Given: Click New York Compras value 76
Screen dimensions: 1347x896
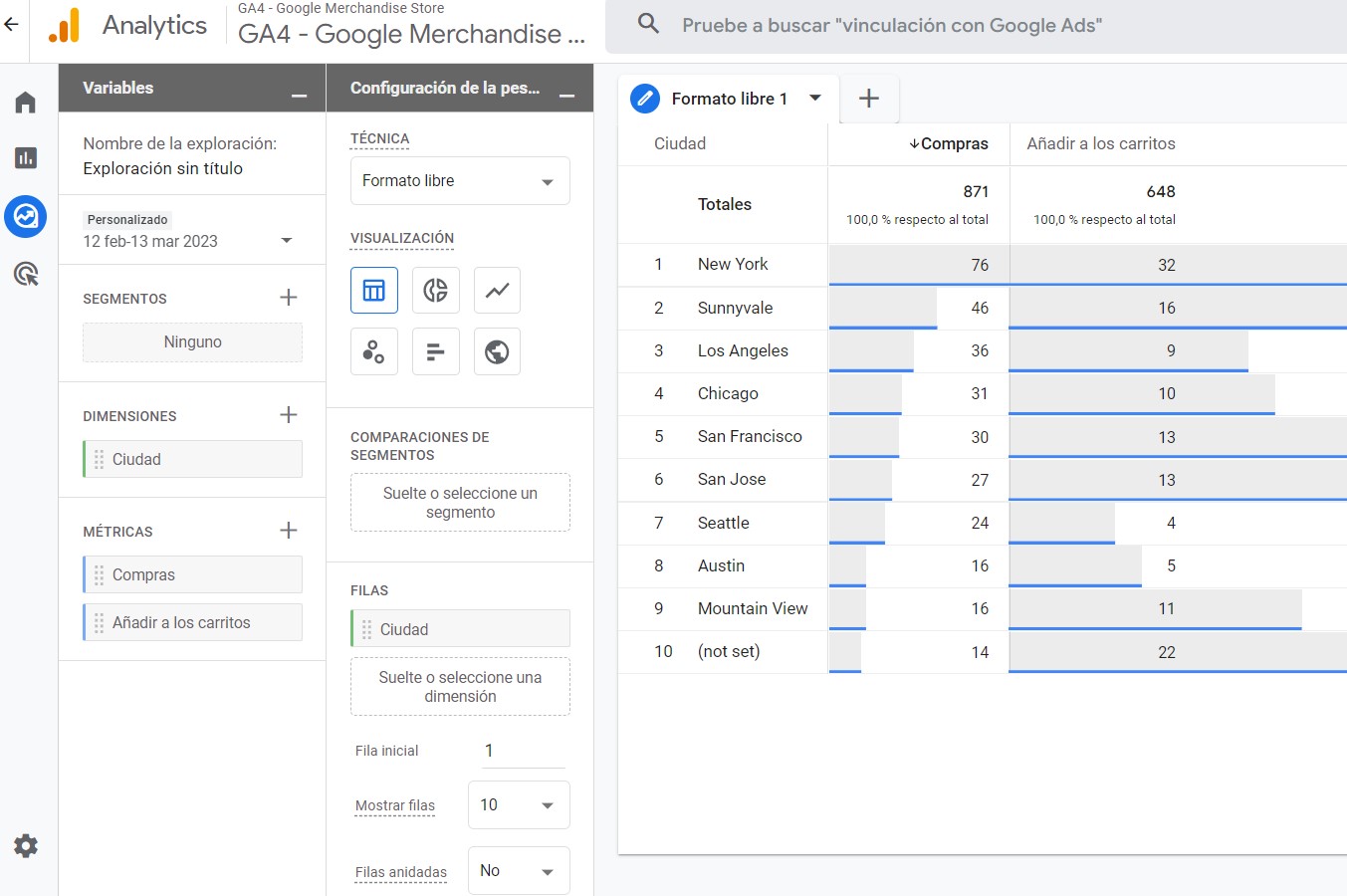Looking at the screenshot, I should tap(980, 265).
